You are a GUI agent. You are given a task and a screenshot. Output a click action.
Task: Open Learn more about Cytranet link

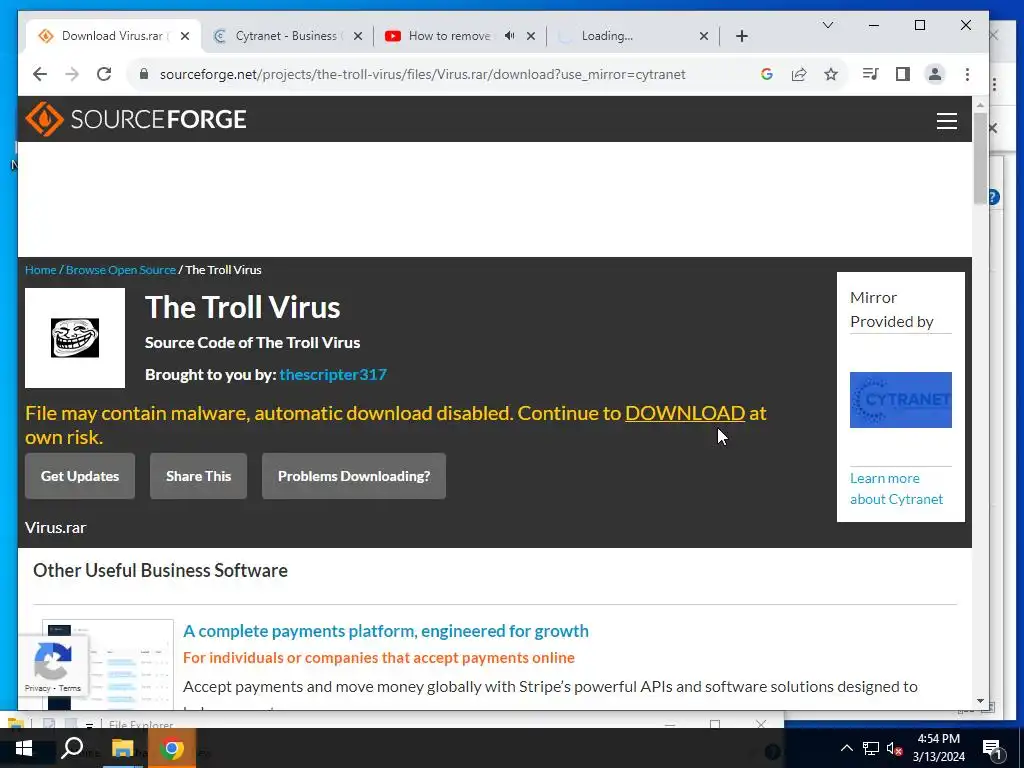[x=897, y=488]
